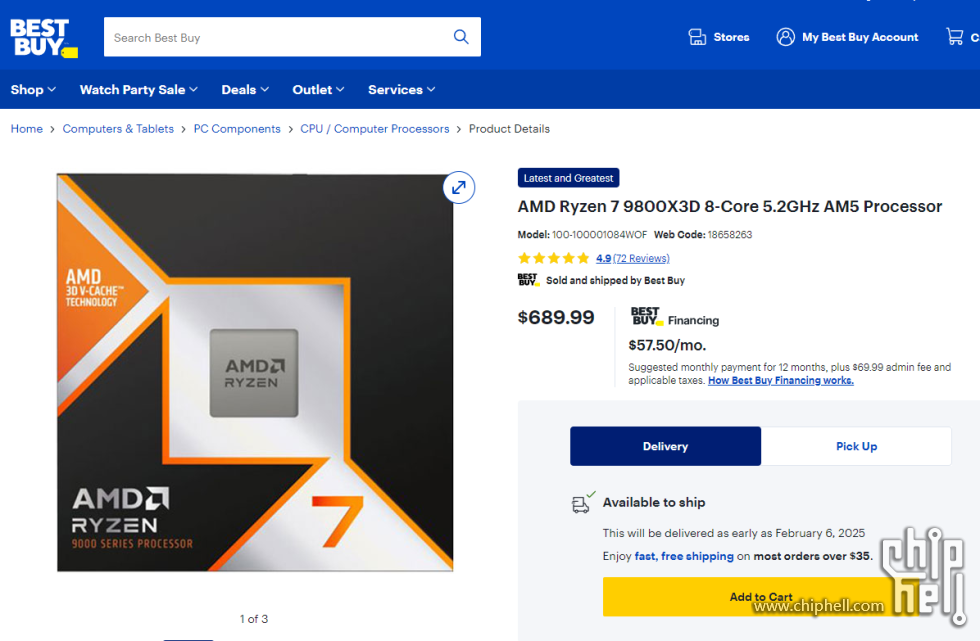Click the search magnifier icon
Viewport: 980px width, 641px height.
[x=461, y=37]
